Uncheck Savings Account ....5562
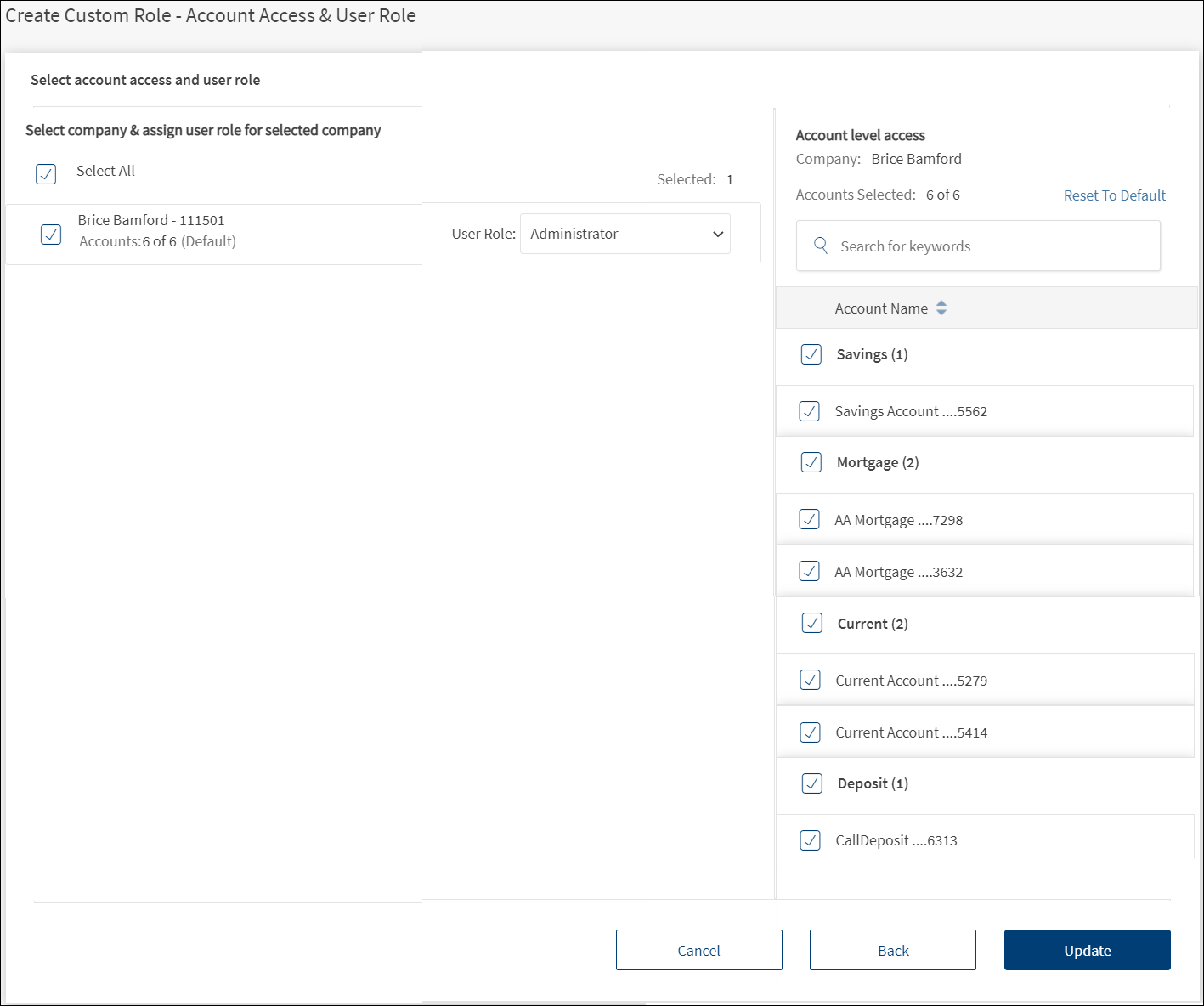This screenshot has width=1204, height=1006. pos(810,411)
